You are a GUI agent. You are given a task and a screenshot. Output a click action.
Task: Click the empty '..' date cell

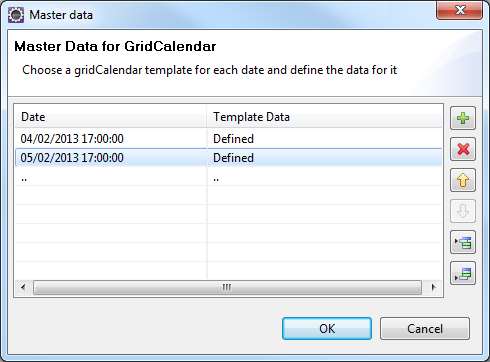[111, 177]
